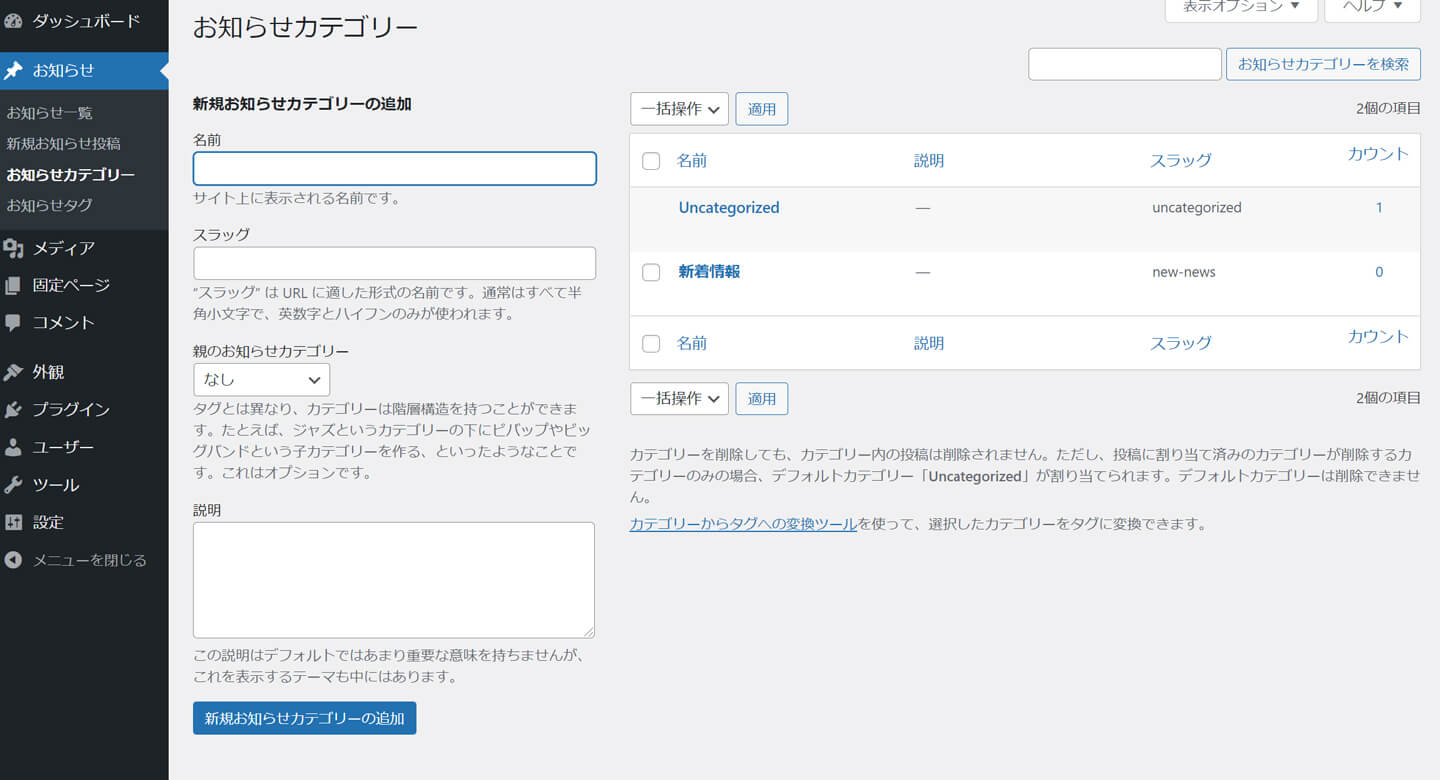Image resolution: width=1440 pixels, height=780 pixels.
Task: Click the 固定ページ pages icon
Action: point(13,285)
